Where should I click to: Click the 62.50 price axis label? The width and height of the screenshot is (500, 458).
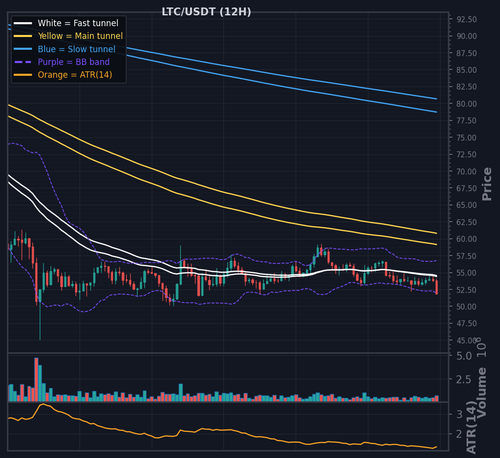[x=466, y=222]
